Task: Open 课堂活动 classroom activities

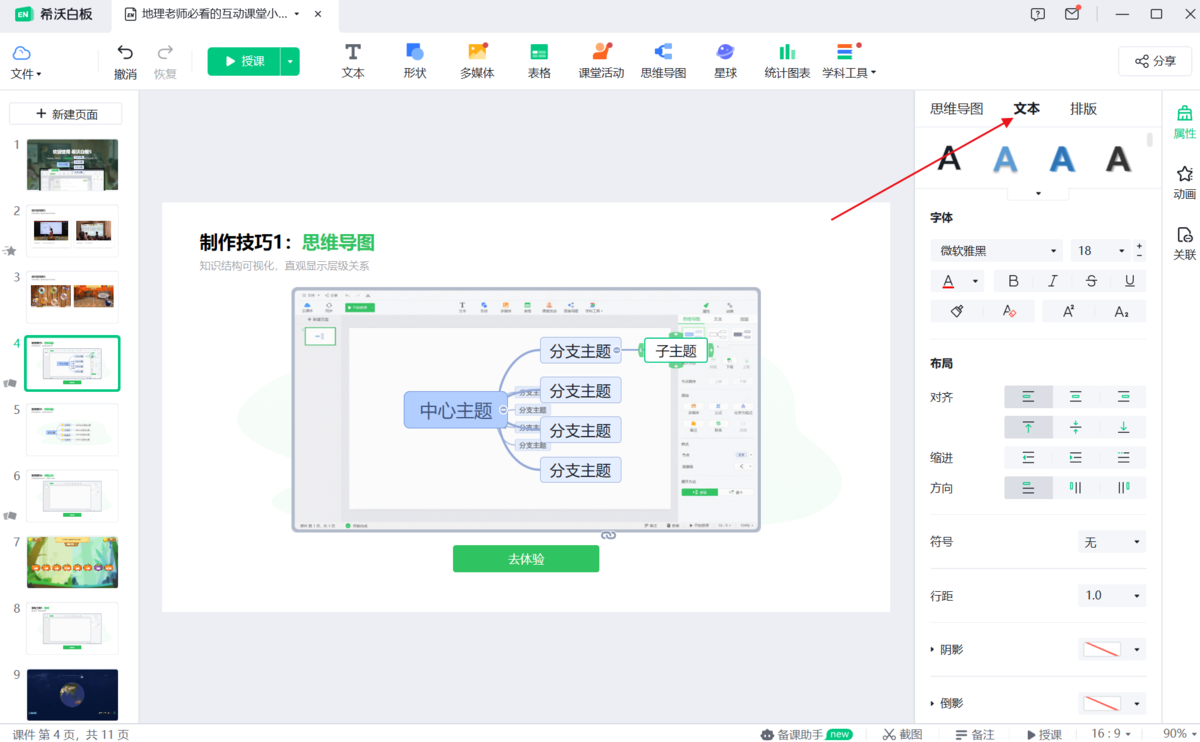Action: [601, 61]
